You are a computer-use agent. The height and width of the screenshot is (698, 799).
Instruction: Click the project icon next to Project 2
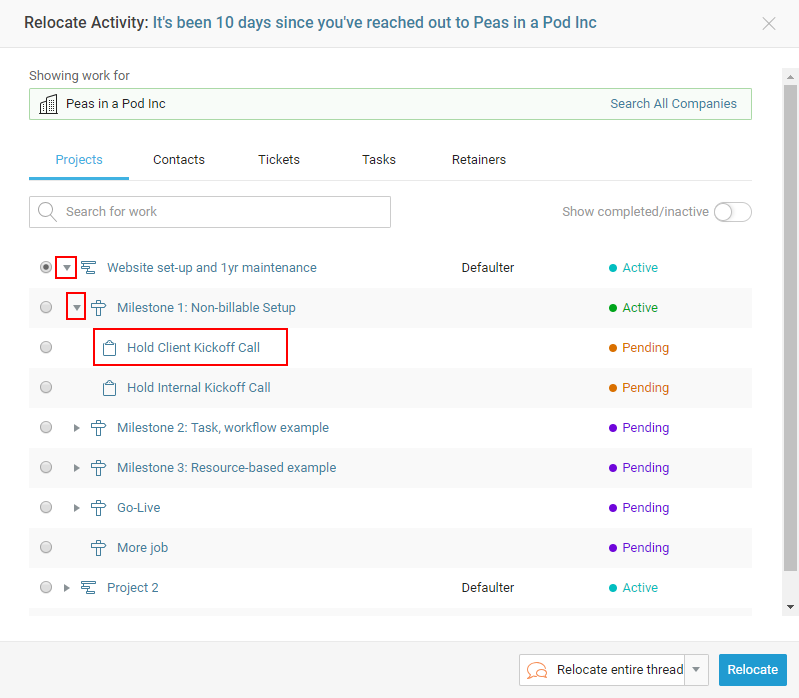click(89, 588)
